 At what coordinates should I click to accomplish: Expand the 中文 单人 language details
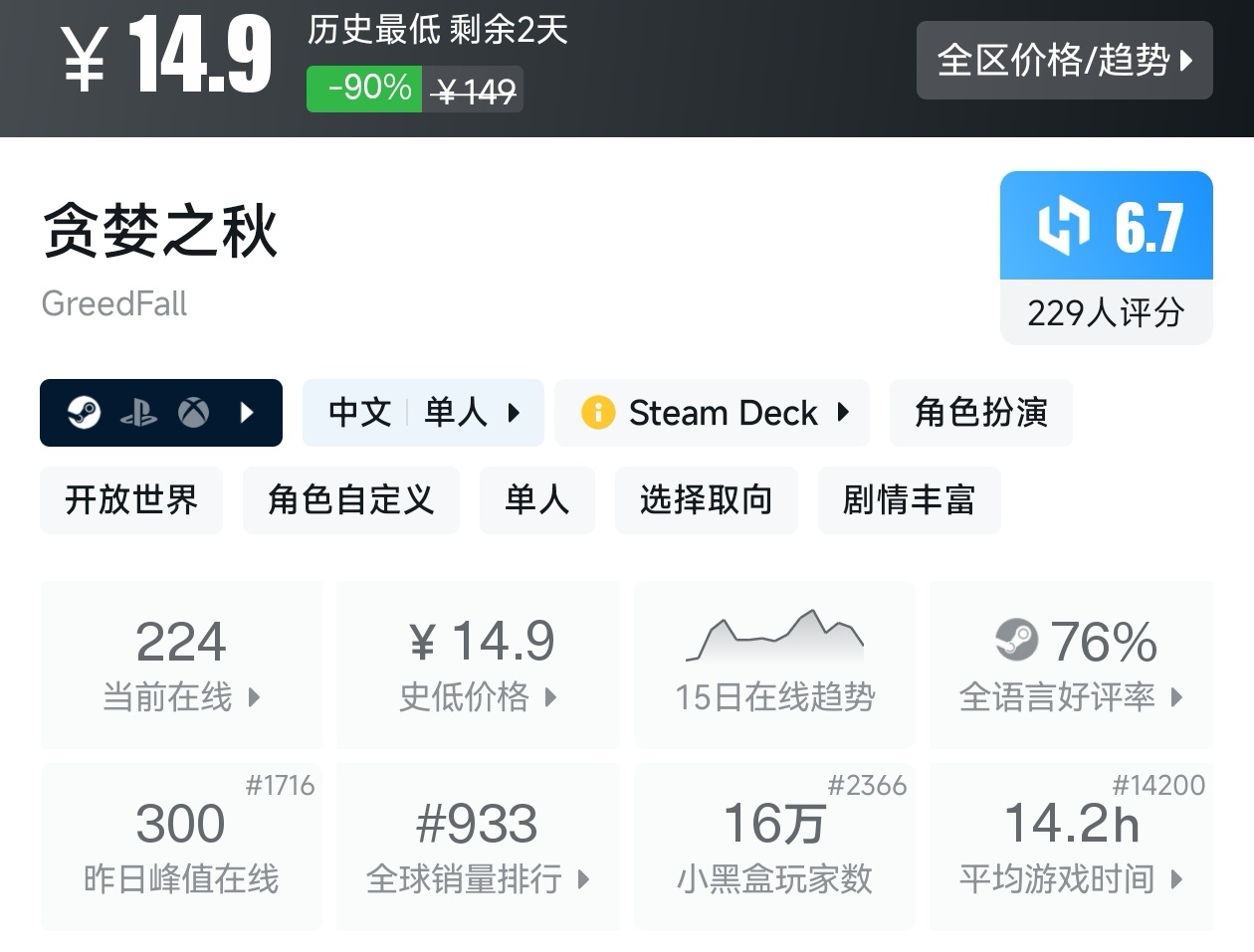(x=423, y=412)
